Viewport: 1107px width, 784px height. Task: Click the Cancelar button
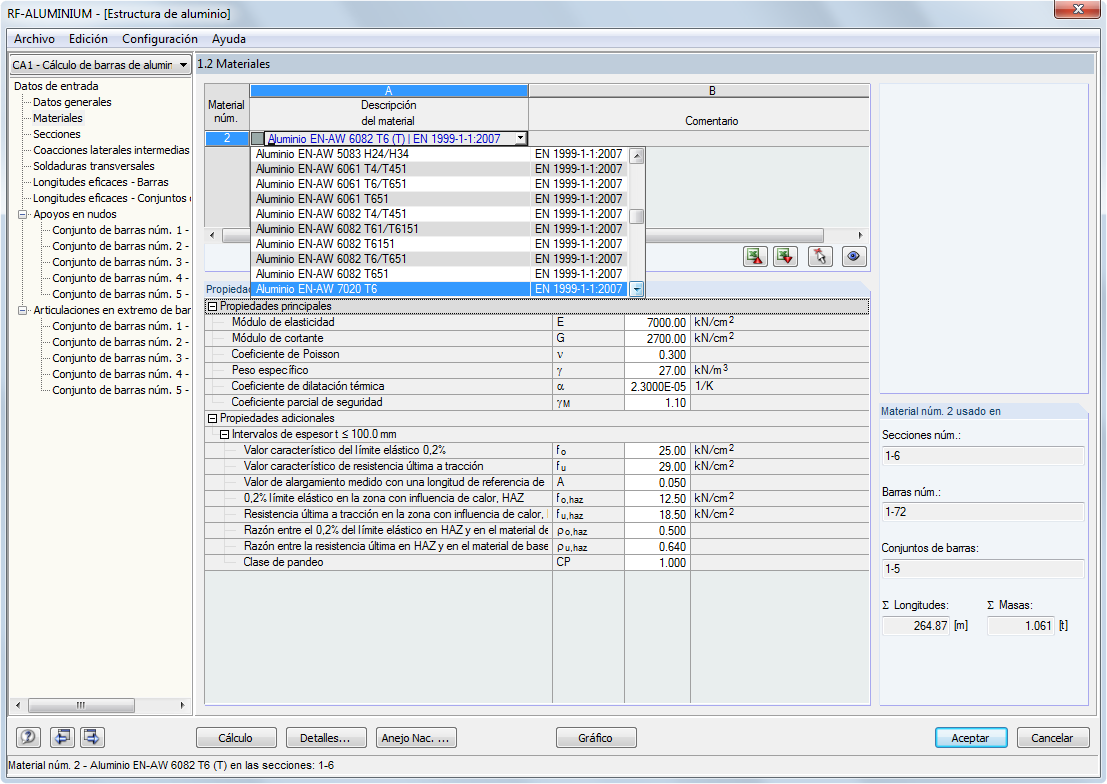pyautogui.click(x=1052, y=737)
